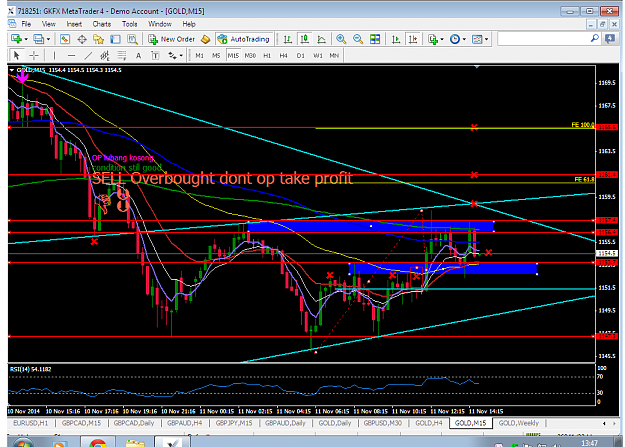Toggle chart auto scroll
Viewport: 625px width, 447px height.
click(x=396, y=39)
